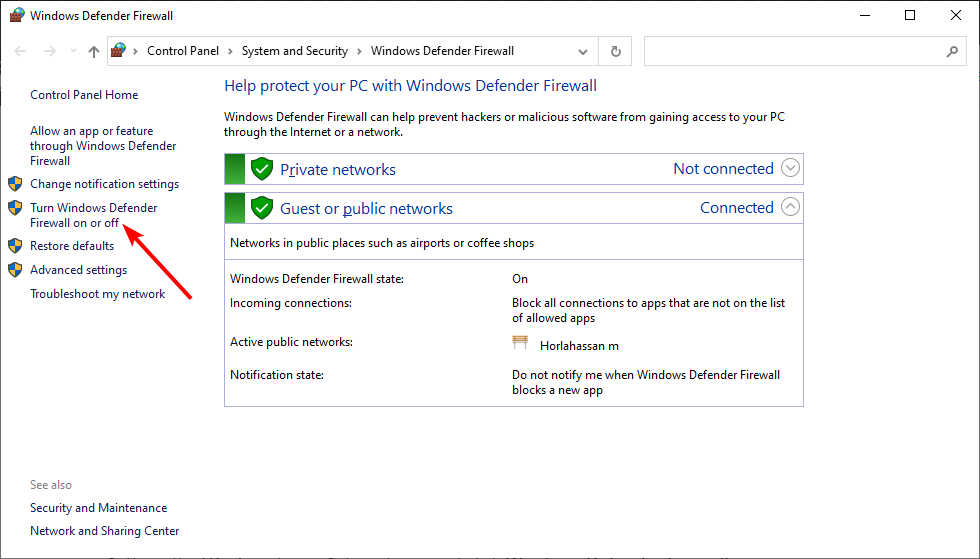This screenshot has width=980, height=559.
Task: Open Turn Windows Defender Firewall on or off
Action: (x=93, y=215)
